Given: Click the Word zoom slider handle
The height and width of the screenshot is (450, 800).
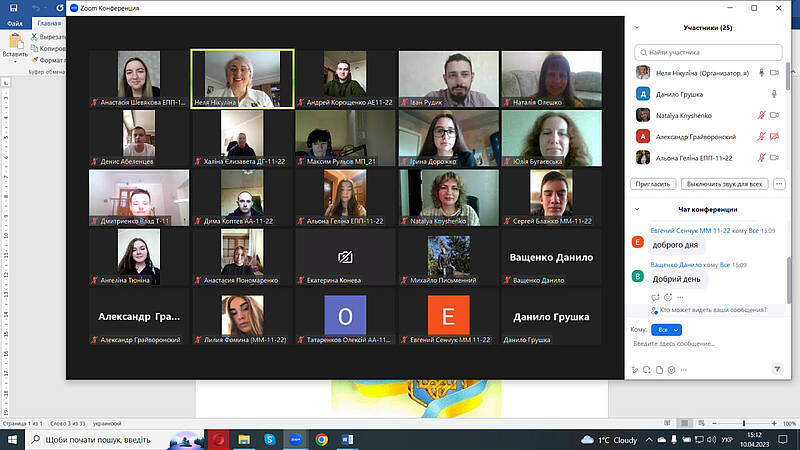Looking at the screenshot, I should (x=744, y=423).
